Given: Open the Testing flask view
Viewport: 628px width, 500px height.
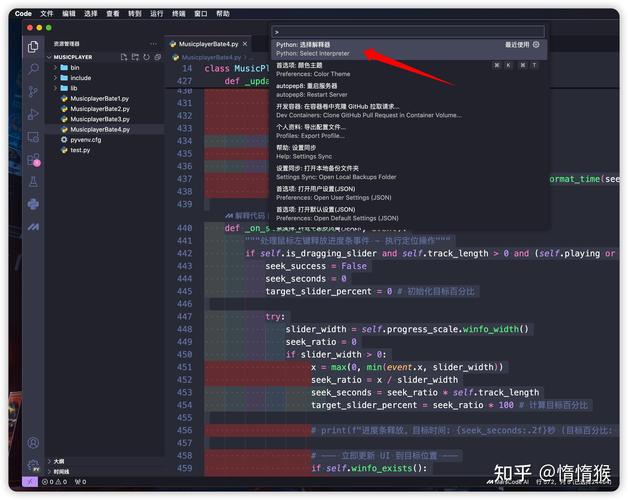Looking at the screenshot, I should click(x=33, y=182).
